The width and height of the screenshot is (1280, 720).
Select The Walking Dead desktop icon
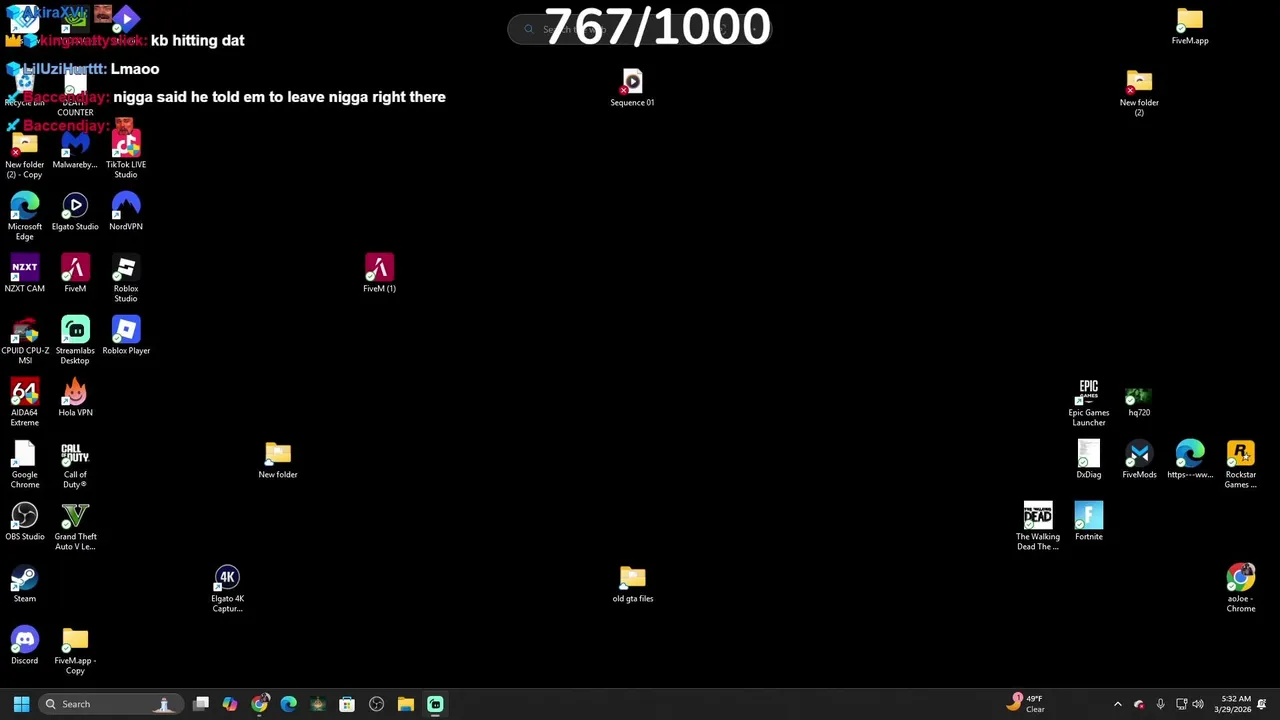pos(1038,526)
